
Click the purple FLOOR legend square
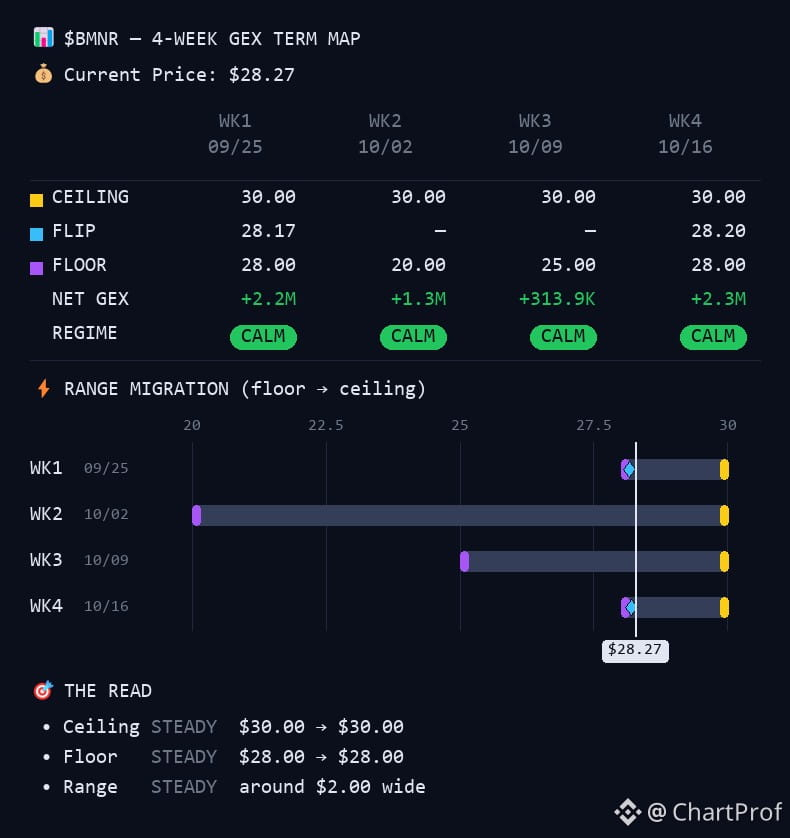coord(36,268)
